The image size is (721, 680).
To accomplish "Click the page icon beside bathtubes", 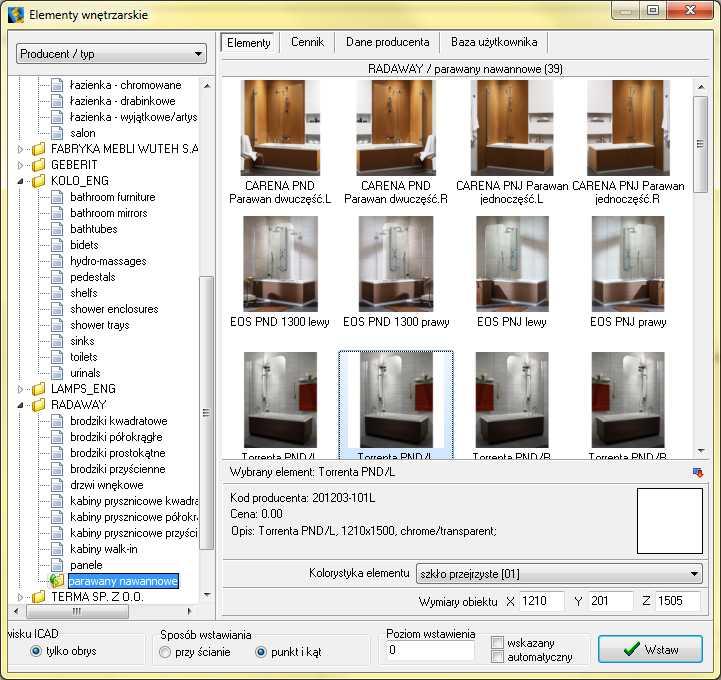I will tap(57, 229).
